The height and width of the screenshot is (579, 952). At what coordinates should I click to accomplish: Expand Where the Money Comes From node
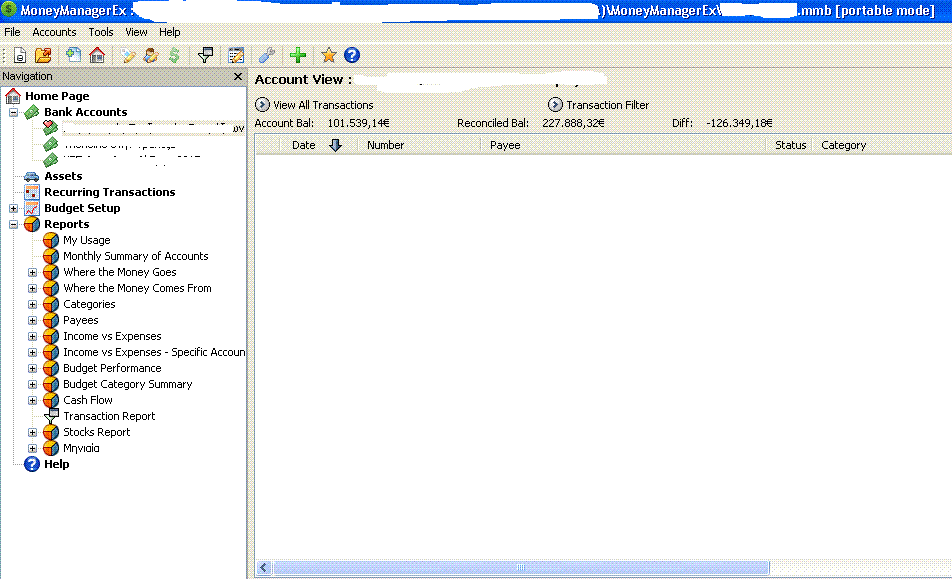[33, 288]
